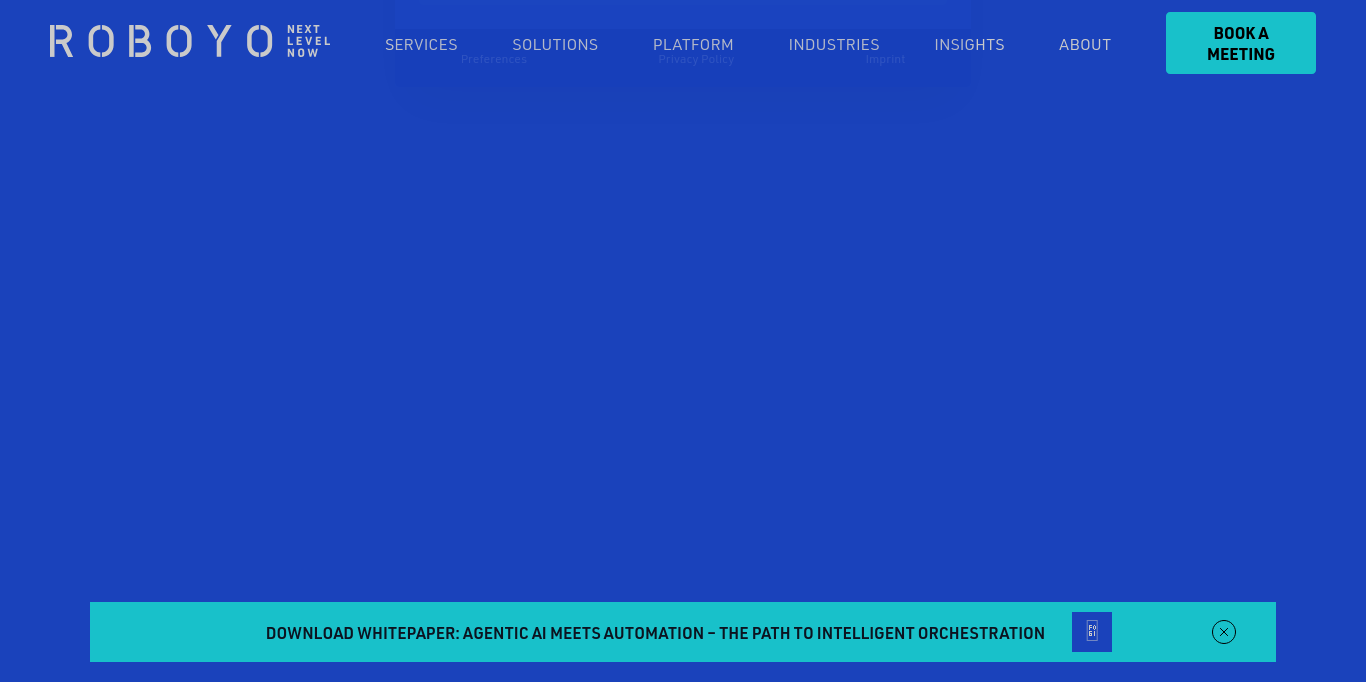
Task: Click the final O of the Roboyo logo
Action: tap(260, 42)
